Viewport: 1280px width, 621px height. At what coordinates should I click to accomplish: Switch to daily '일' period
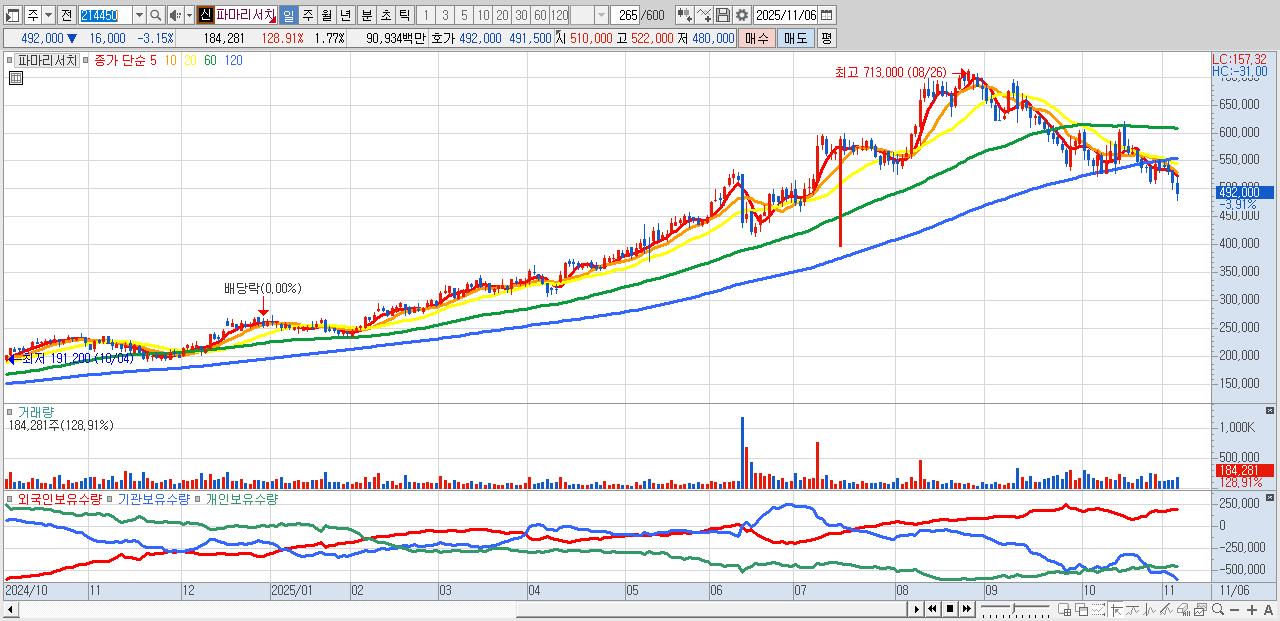coord(288,15)
